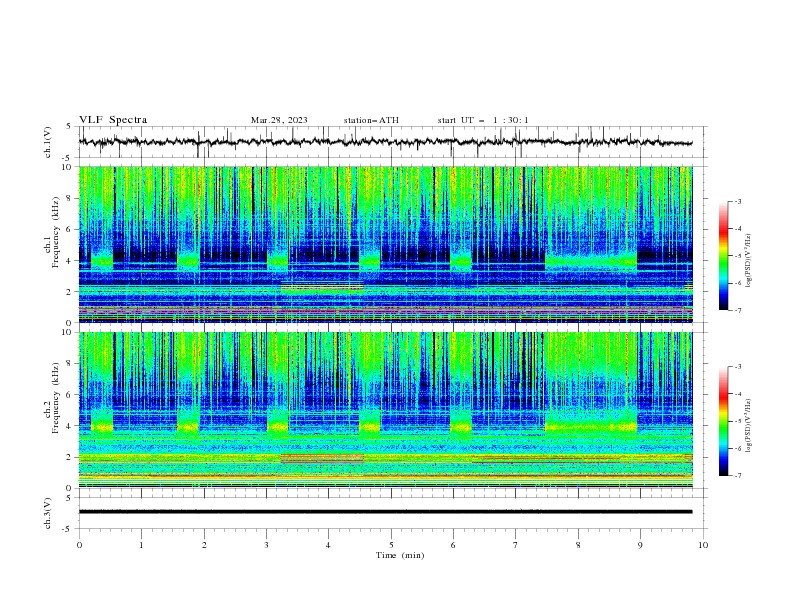Screen dimensions: 792x612
Task: Click the ch.1 spectrogram color bar
Action: (x=723, y=256)
